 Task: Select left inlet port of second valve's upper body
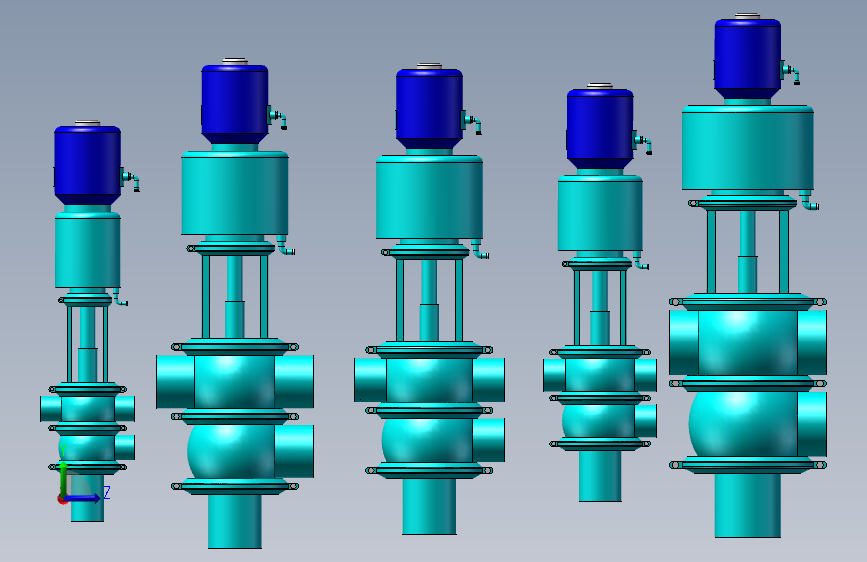pos(175,382)
